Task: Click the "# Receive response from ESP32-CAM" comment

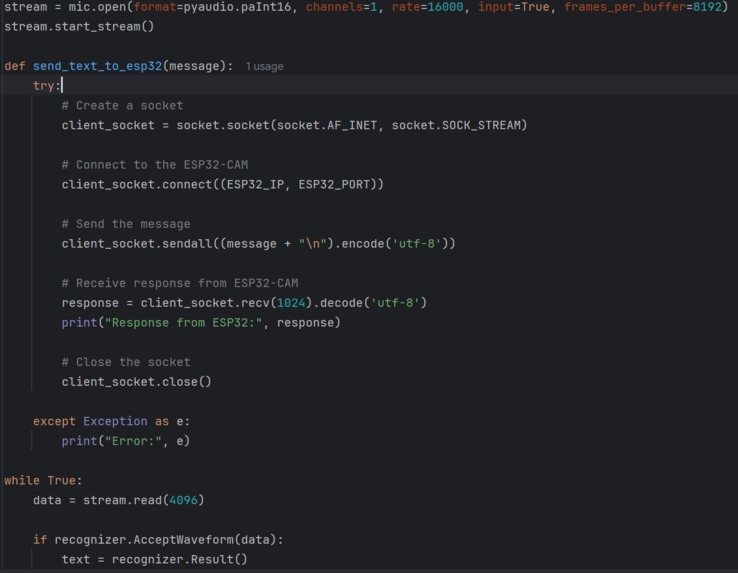Action: (180, 283)
